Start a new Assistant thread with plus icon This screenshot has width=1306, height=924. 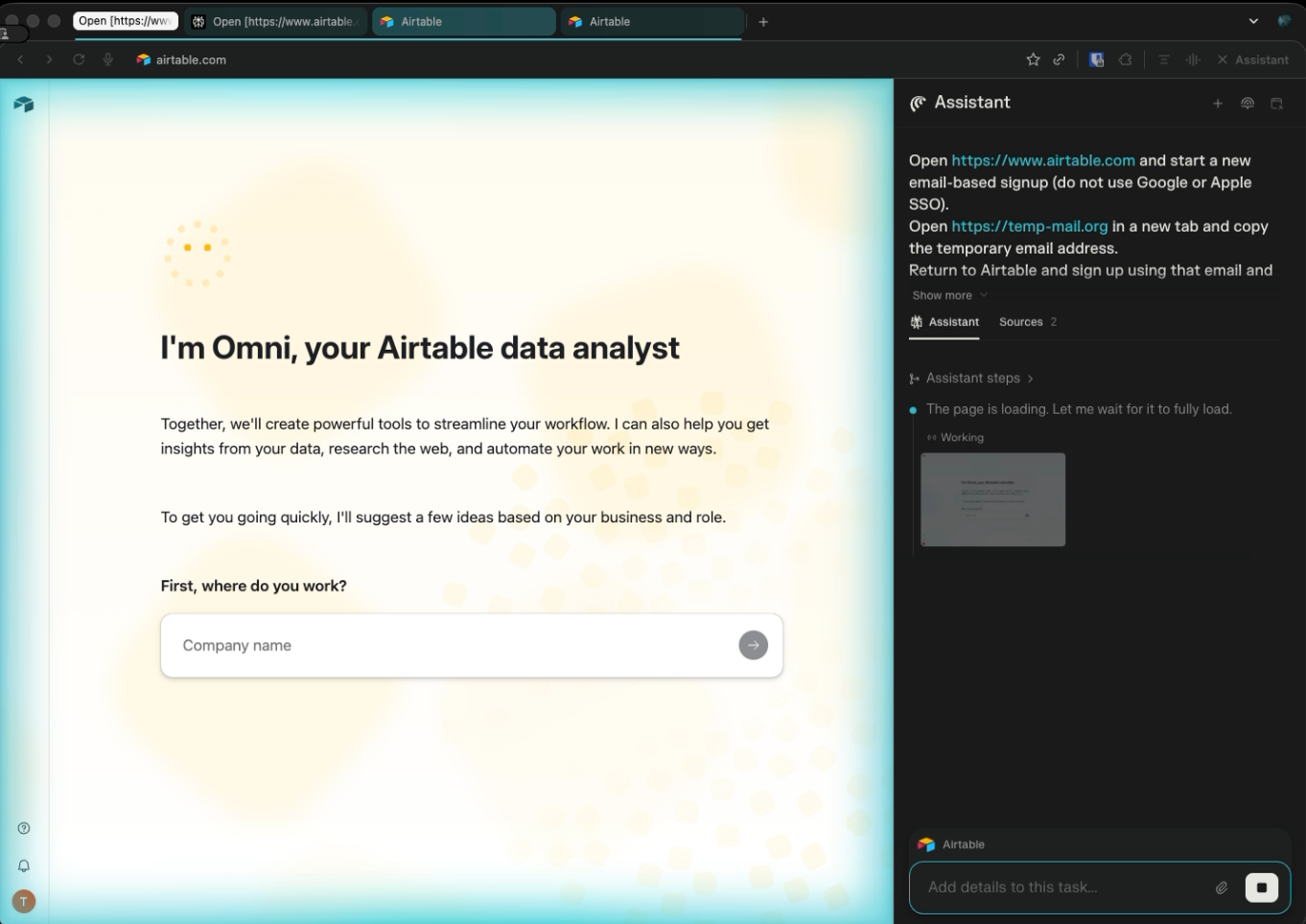pos(1218,104)
